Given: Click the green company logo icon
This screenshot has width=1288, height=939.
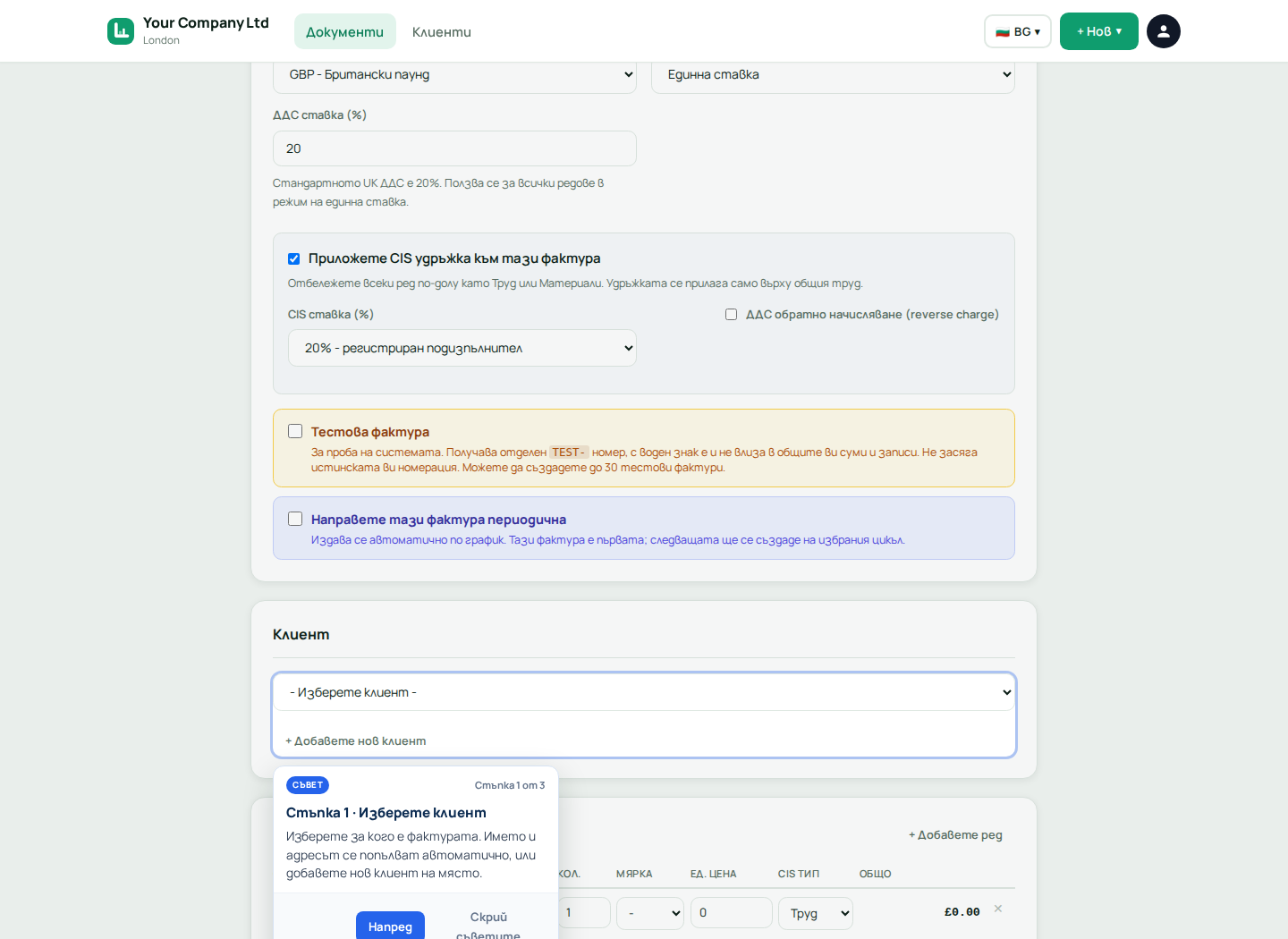Looking at the screenshot, I should tap(121, 31).
